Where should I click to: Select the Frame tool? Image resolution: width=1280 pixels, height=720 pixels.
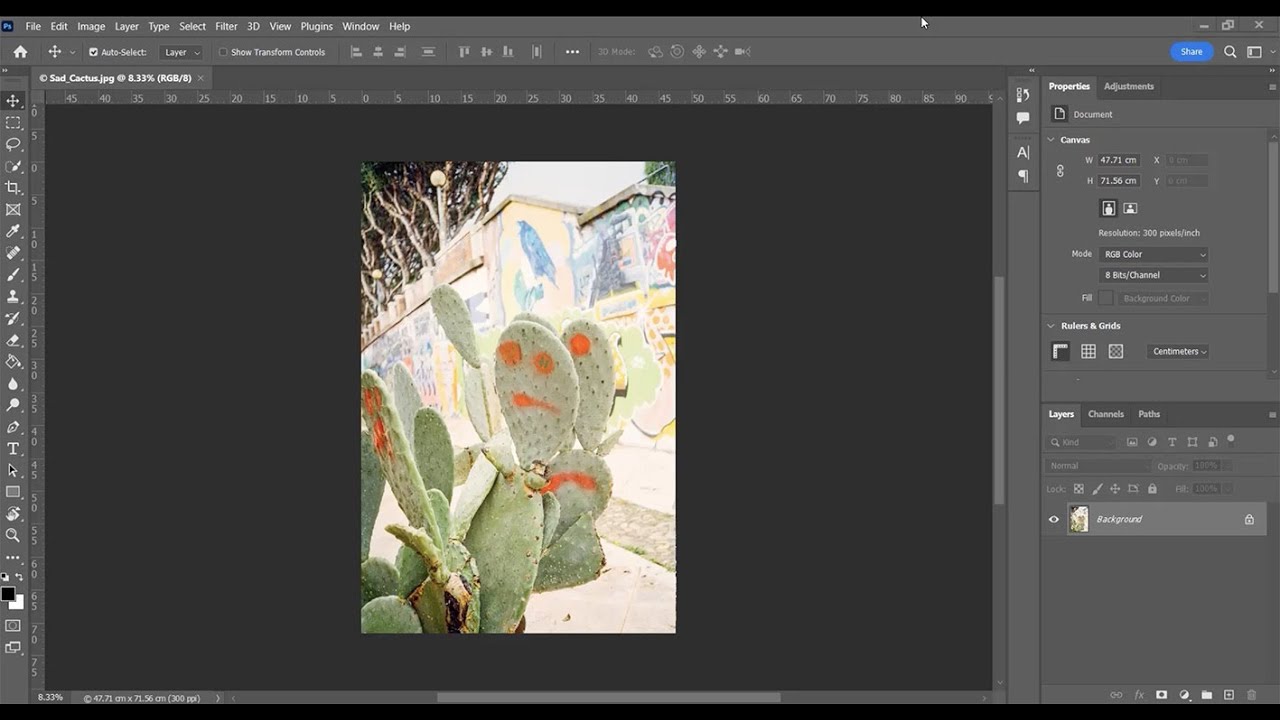[13, 210]
